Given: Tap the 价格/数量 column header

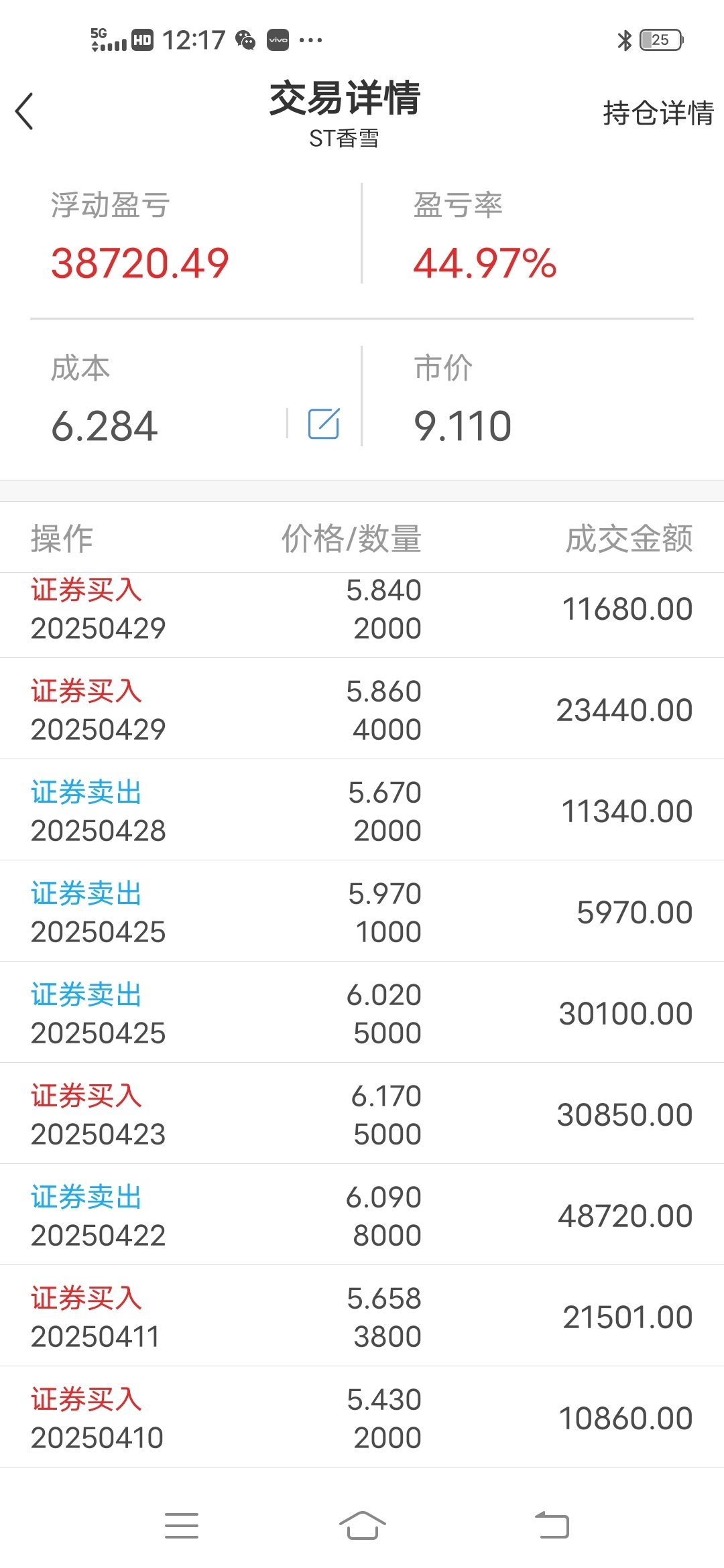Looking at the screenshot, I should (351, 539).
